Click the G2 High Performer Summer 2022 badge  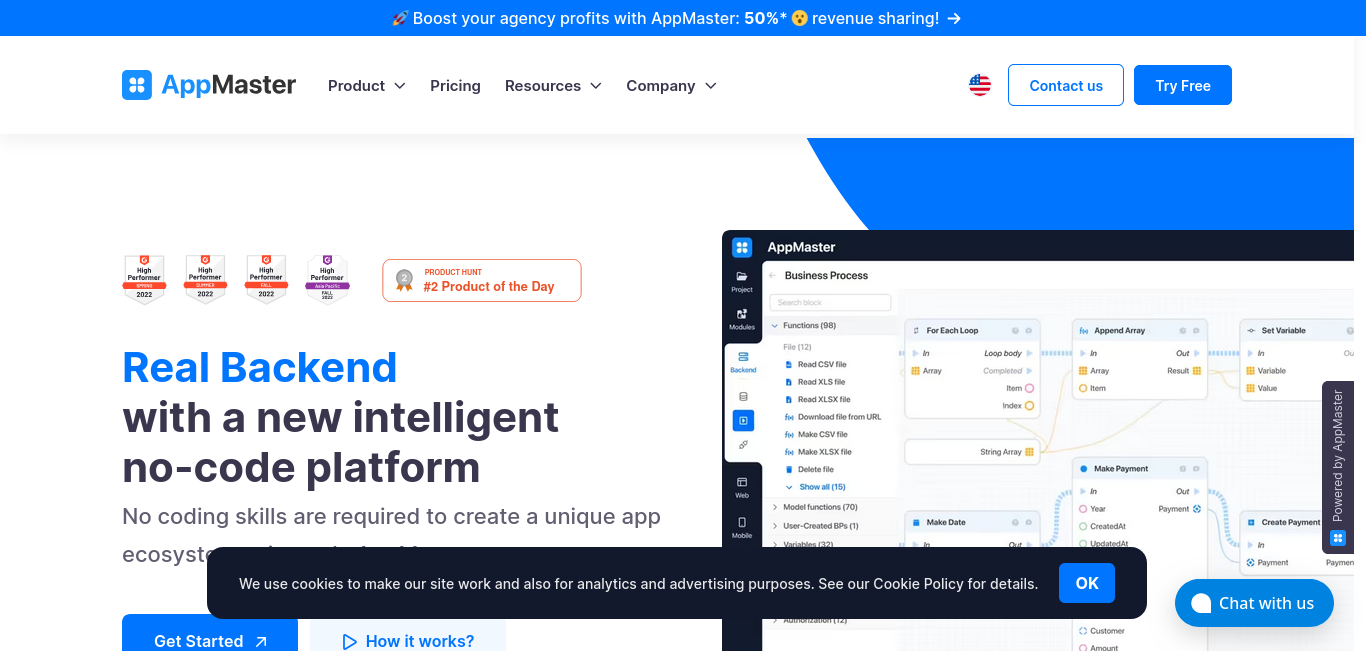pos(205,279)
